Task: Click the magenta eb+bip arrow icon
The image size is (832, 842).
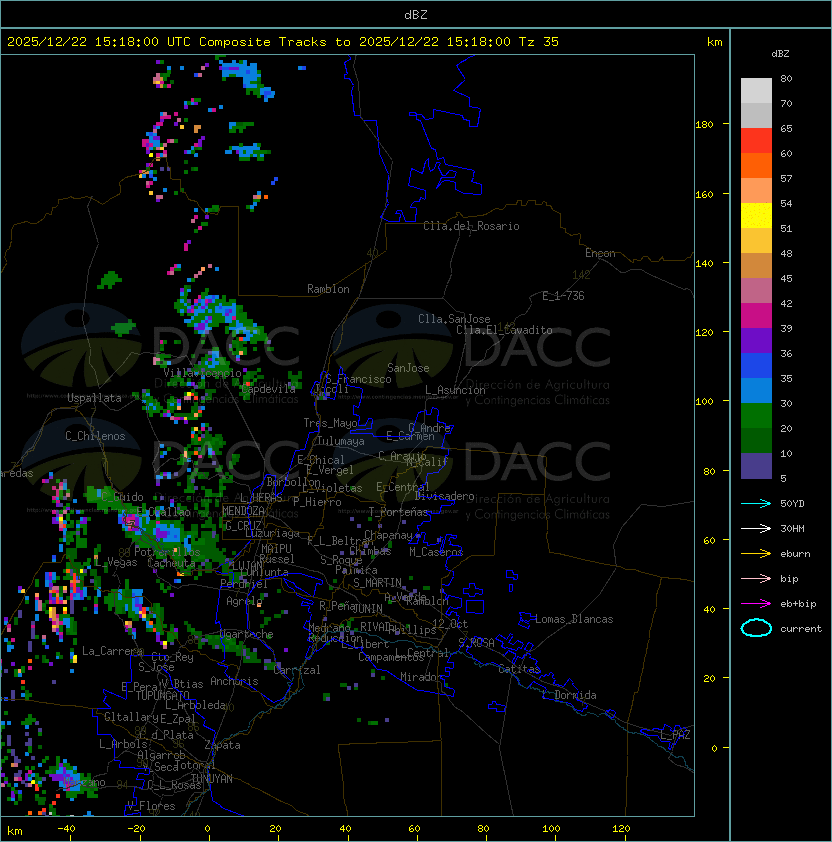Action: click(x=756, y=604)
